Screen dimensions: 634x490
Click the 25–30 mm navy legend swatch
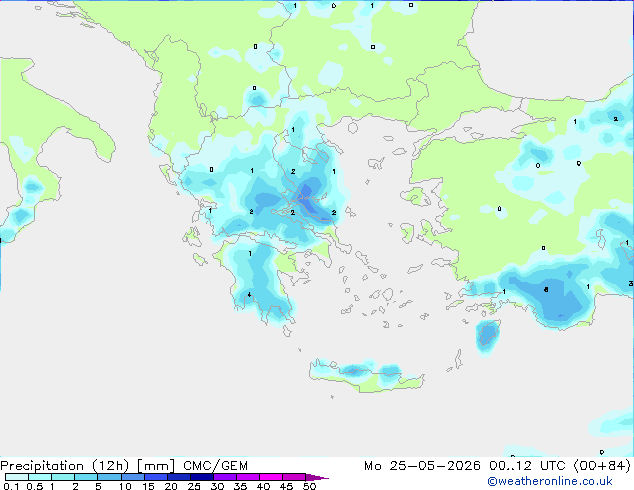(x=202, y=477)
